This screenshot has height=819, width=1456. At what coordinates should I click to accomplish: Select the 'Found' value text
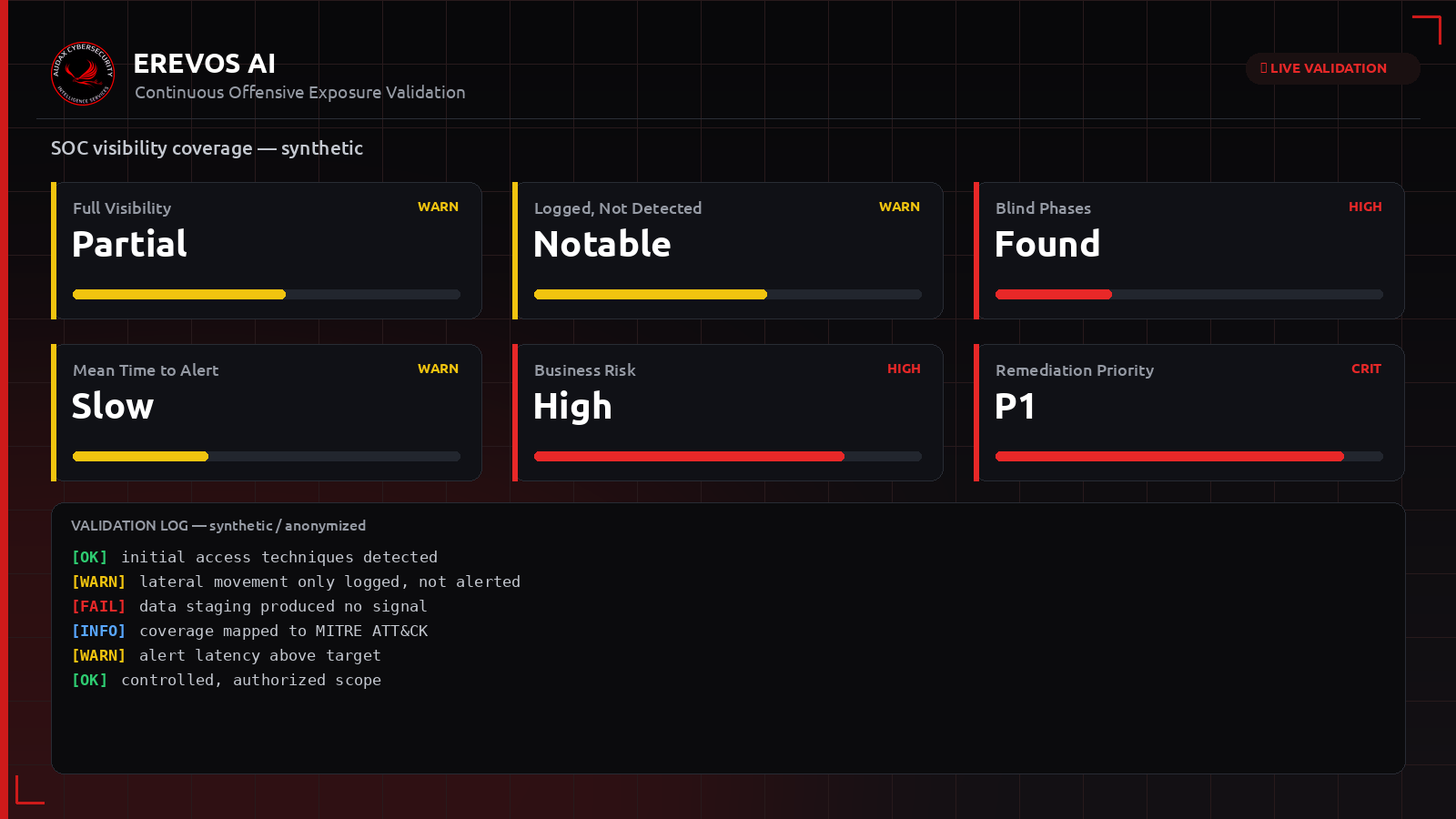click(1047, 244)
